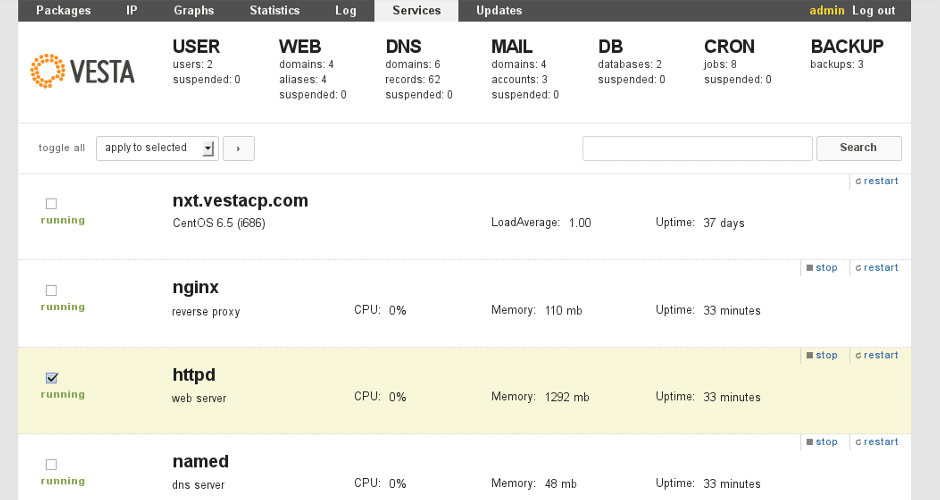Select the nginx service checkbox
The image size is (940, 500).
(x=52, y=291)
